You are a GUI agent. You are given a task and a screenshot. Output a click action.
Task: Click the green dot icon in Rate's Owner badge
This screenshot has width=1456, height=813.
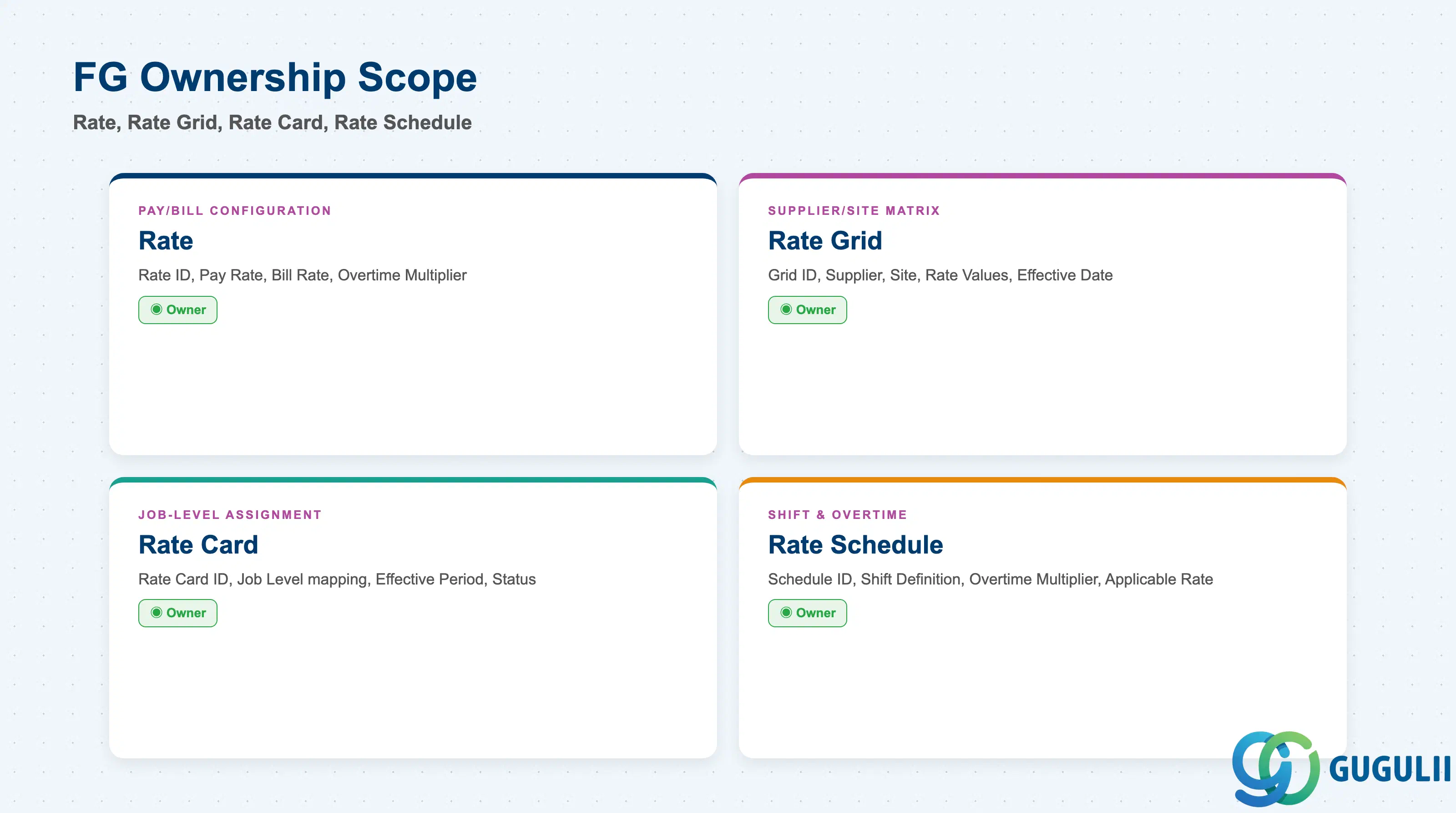point(157,309)
